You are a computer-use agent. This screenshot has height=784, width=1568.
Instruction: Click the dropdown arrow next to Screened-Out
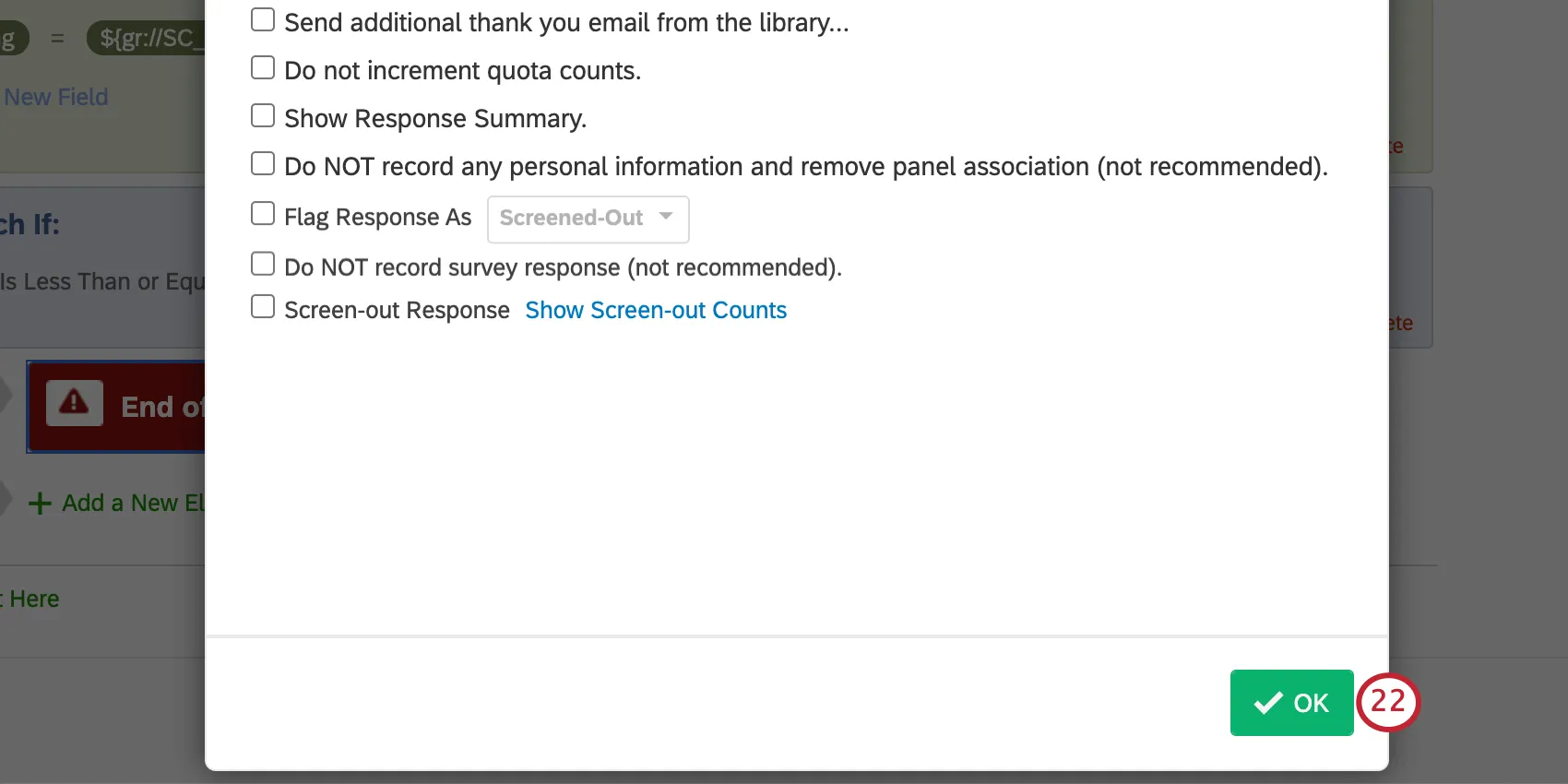coord(666,219)
